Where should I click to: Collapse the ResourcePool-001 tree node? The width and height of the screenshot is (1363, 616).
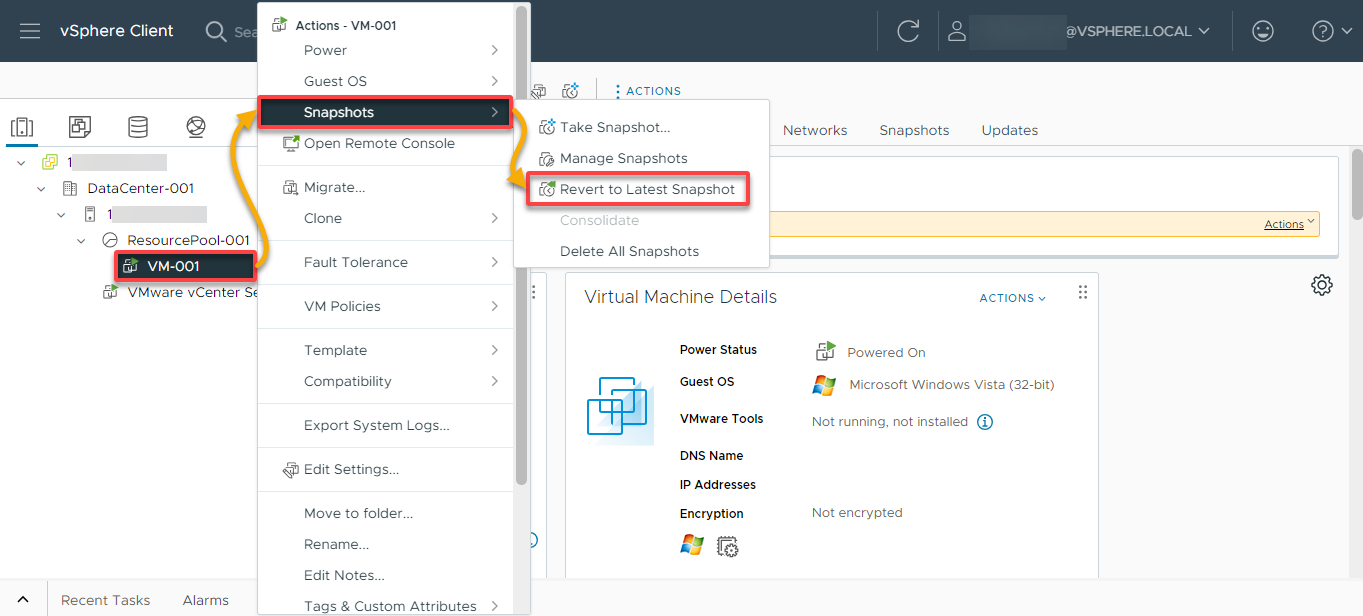81,240
